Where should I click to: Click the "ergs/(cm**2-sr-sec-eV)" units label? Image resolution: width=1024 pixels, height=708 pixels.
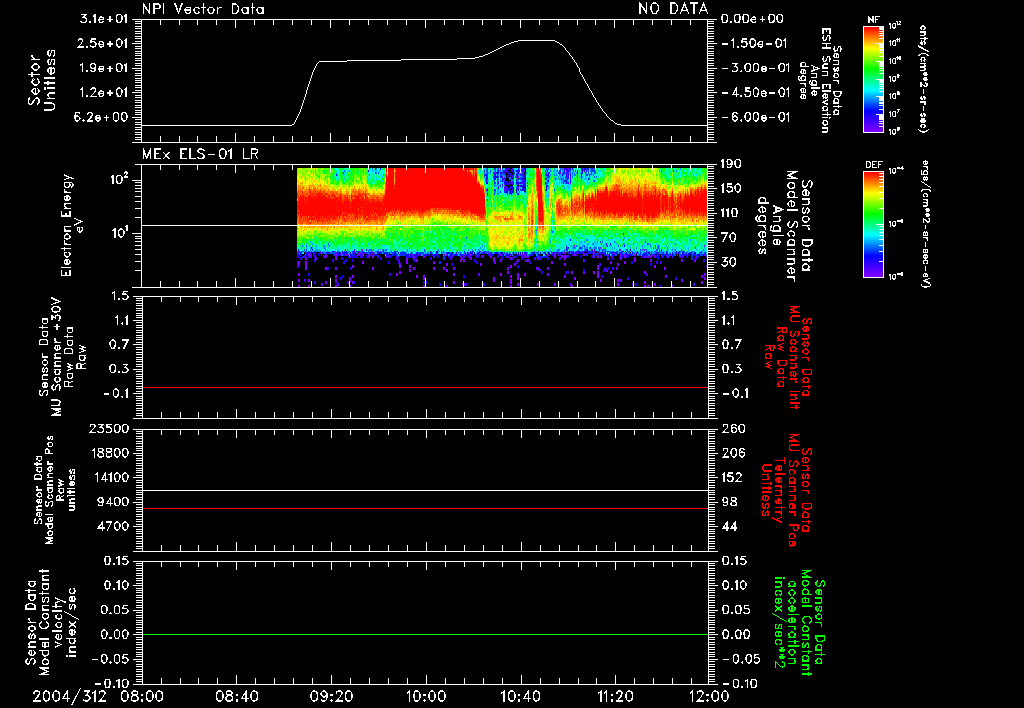[x=923, y=225]
